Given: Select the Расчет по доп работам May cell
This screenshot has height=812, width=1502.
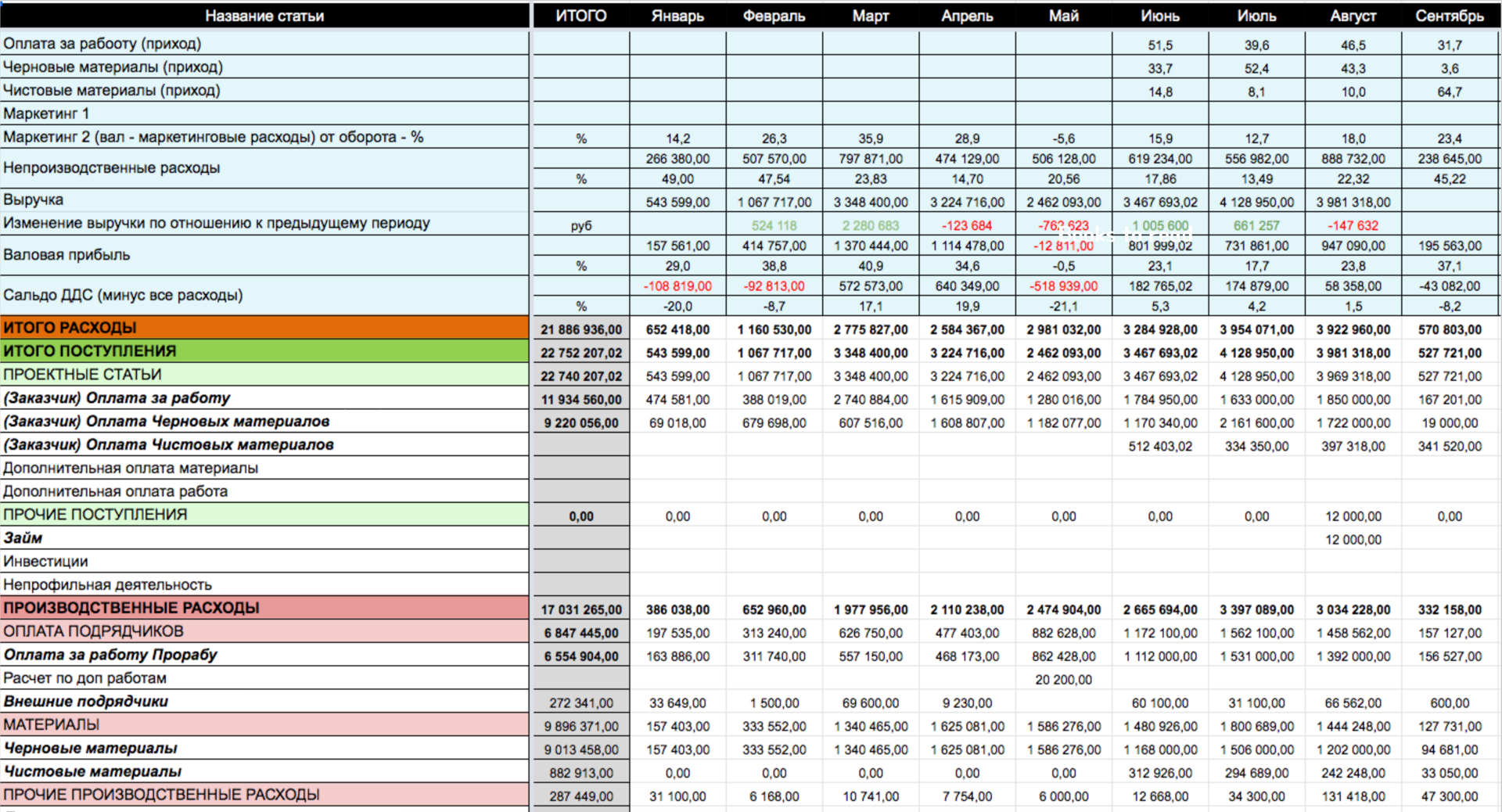Looking at the screenshot, I should coord(1063,680).
